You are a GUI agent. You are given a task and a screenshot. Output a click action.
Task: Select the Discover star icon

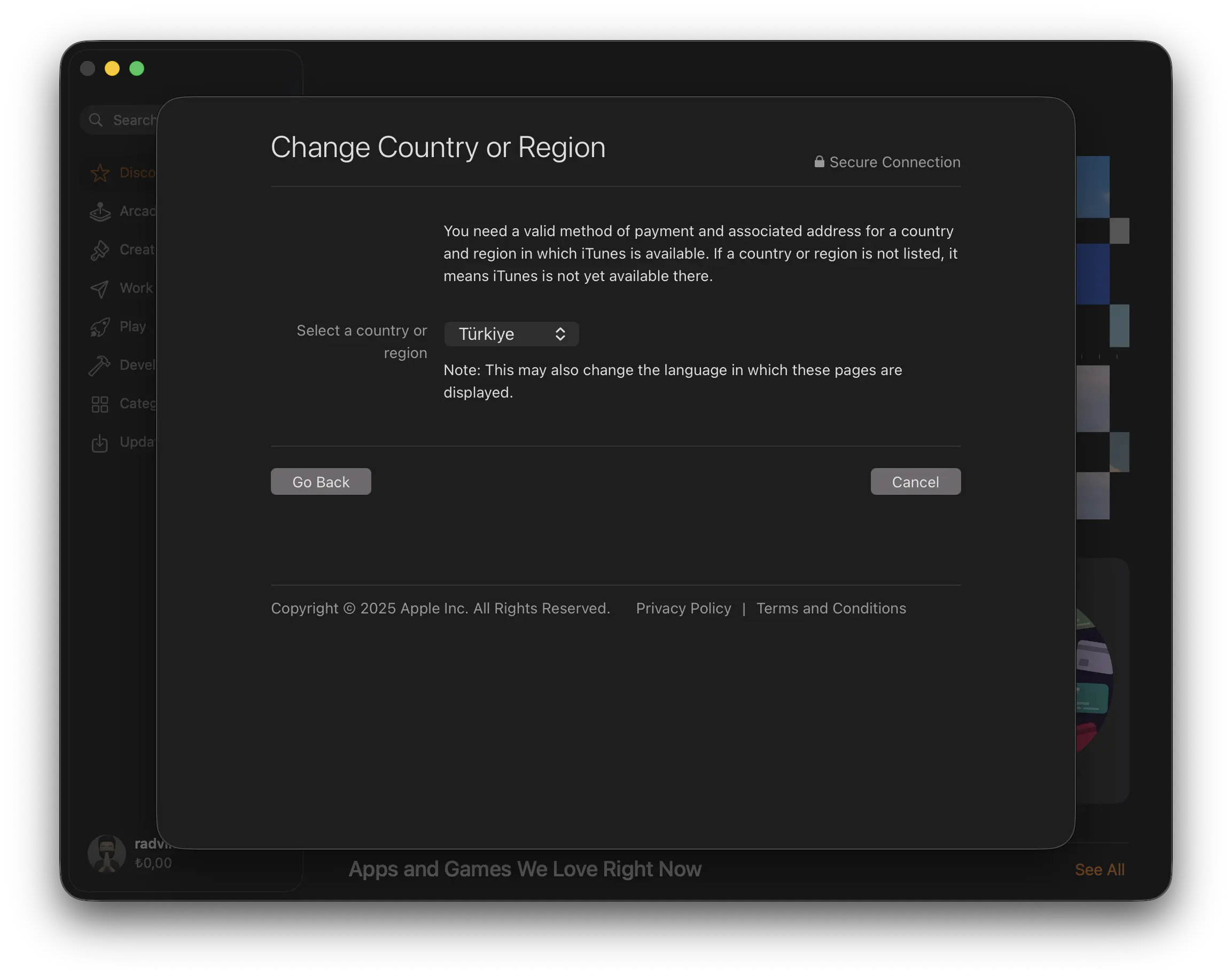click(x=100, y=173)
